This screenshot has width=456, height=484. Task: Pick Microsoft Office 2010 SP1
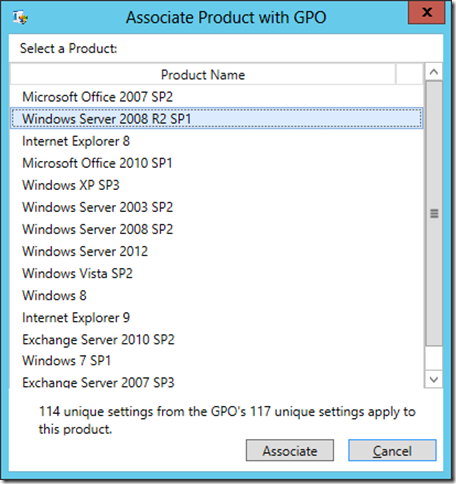[x=217, y=163]
